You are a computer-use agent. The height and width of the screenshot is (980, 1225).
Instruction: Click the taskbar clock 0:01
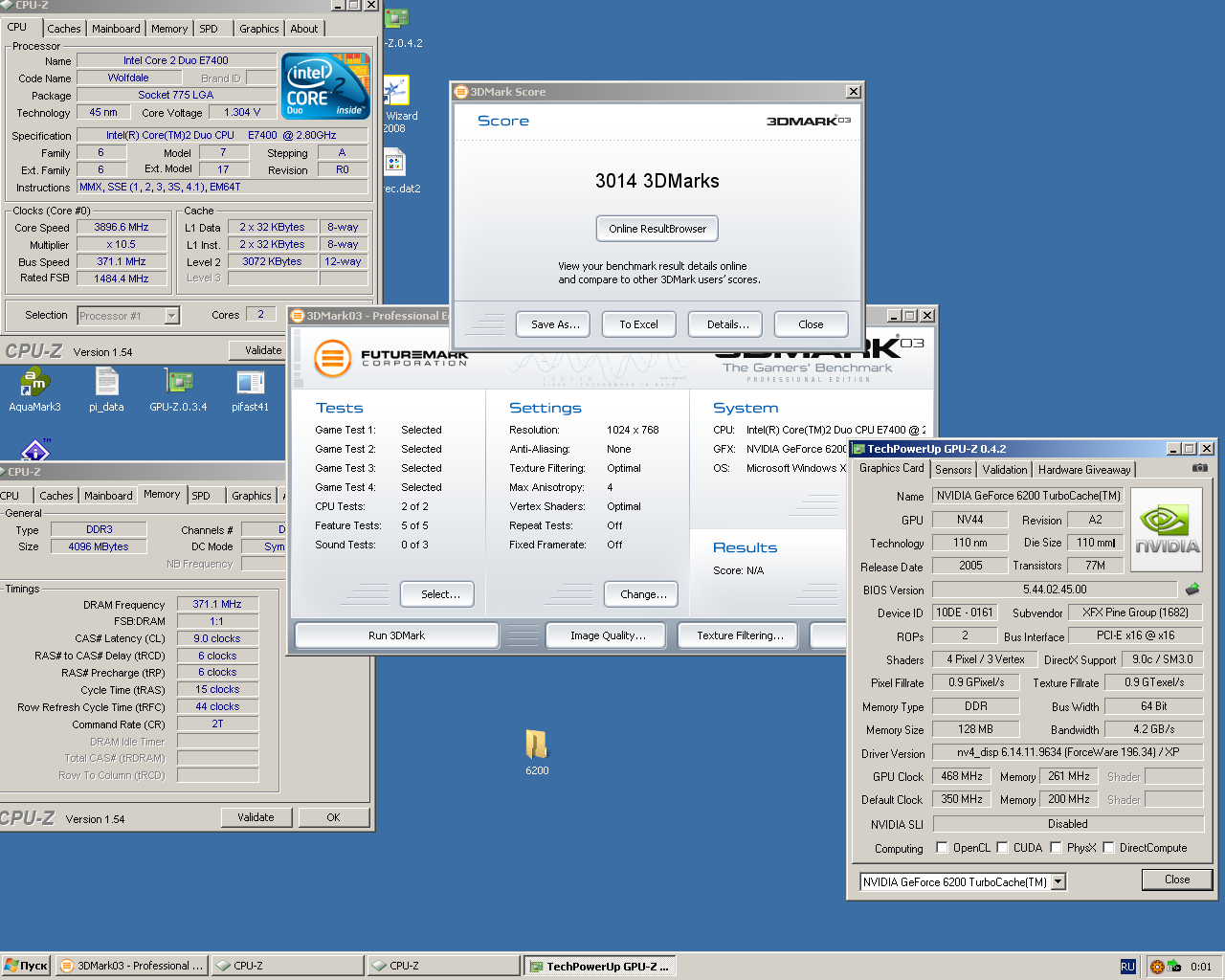point(1201,967)
